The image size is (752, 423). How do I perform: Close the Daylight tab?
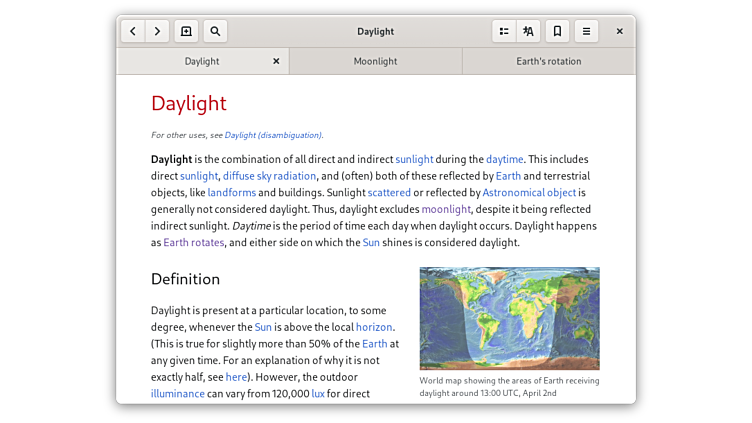tap(276, 61)
